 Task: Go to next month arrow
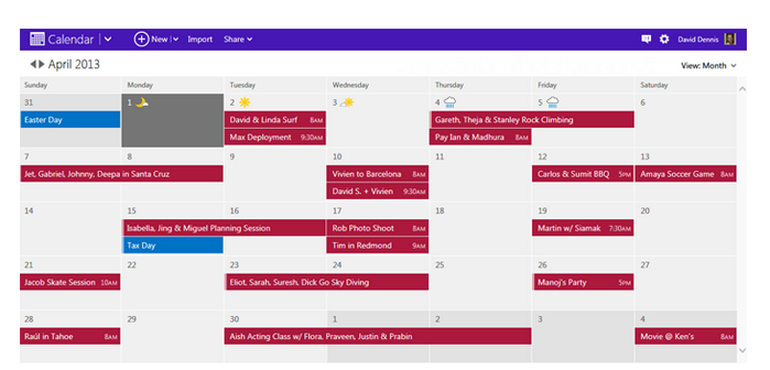pyautogui.click(x=42, y=64)
